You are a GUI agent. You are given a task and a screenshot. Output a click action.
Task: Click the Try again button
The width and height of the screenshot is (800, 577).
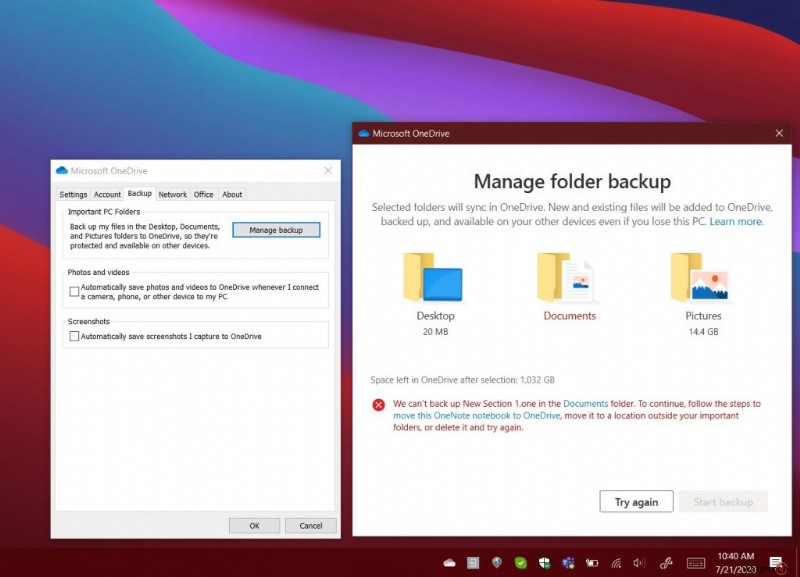[637, 501]
